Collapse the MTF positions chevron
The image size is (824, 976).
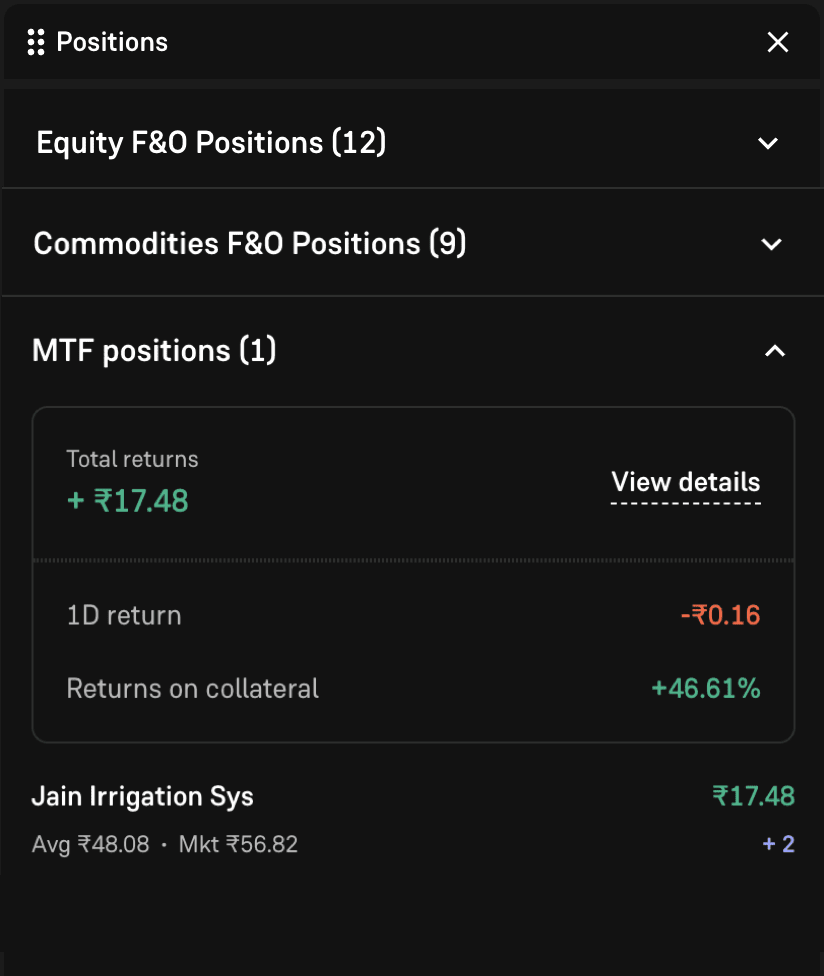click(775, 351)
